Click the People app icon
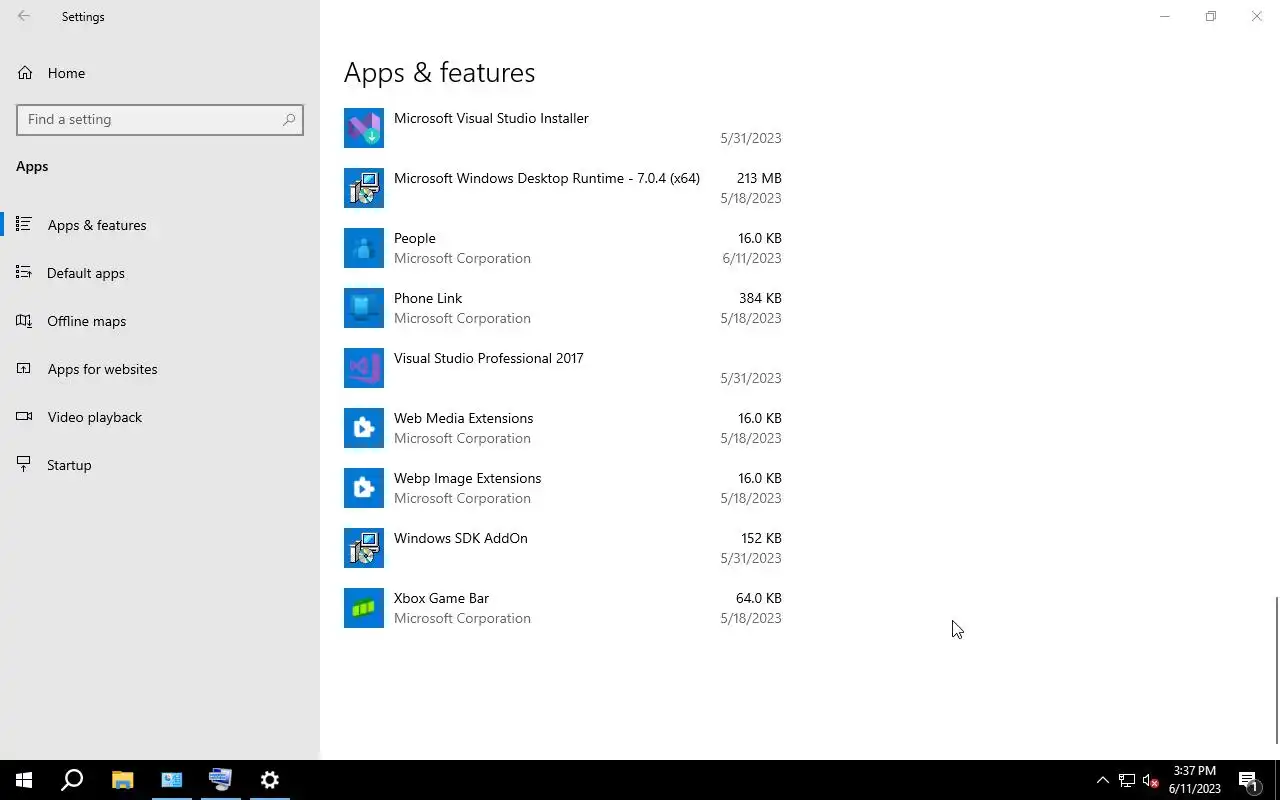Screen dimensions: 1280x800 (x=364, y=248)
